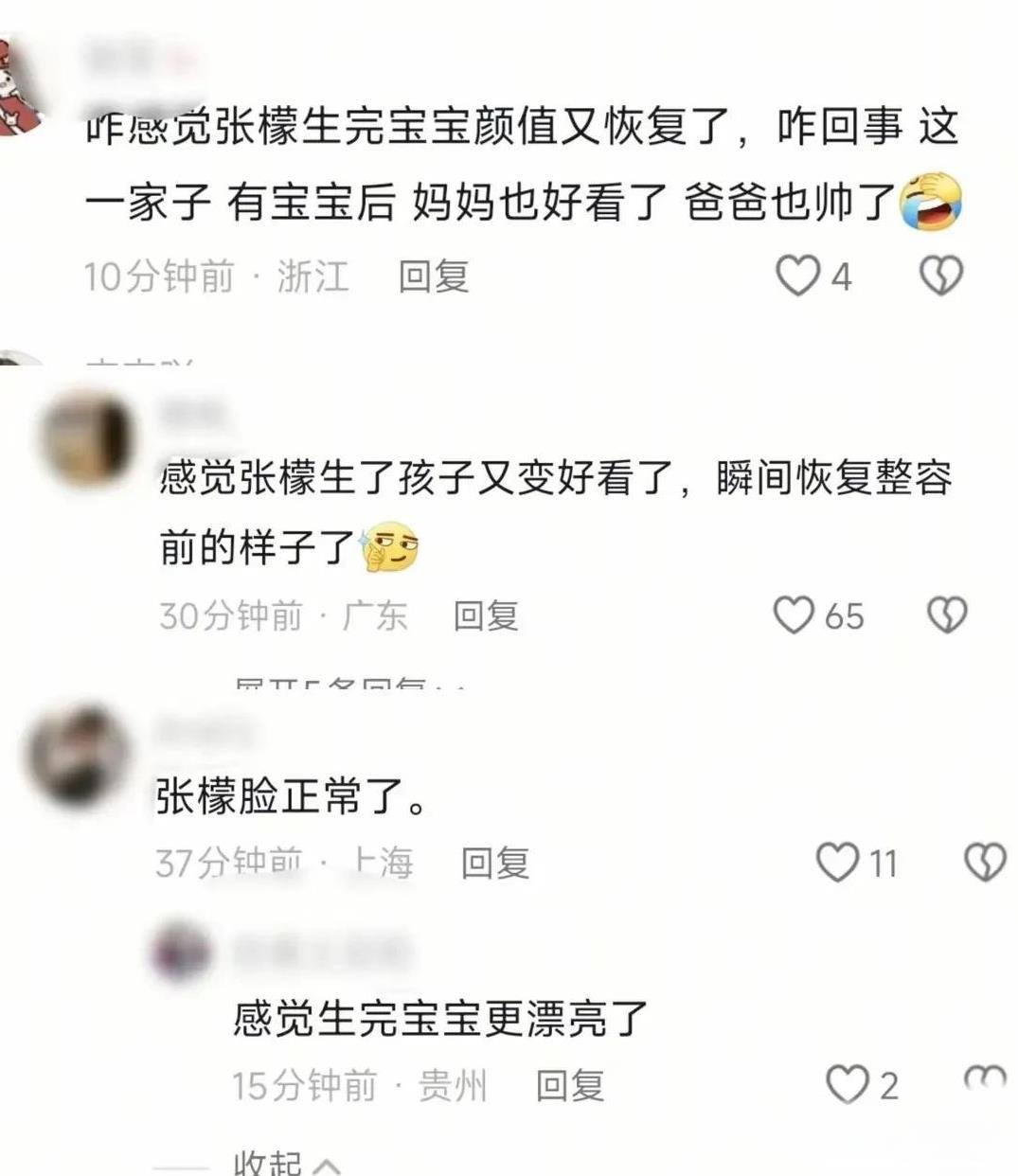Like the Guangdong comment with 65 likes

(794, 615)
